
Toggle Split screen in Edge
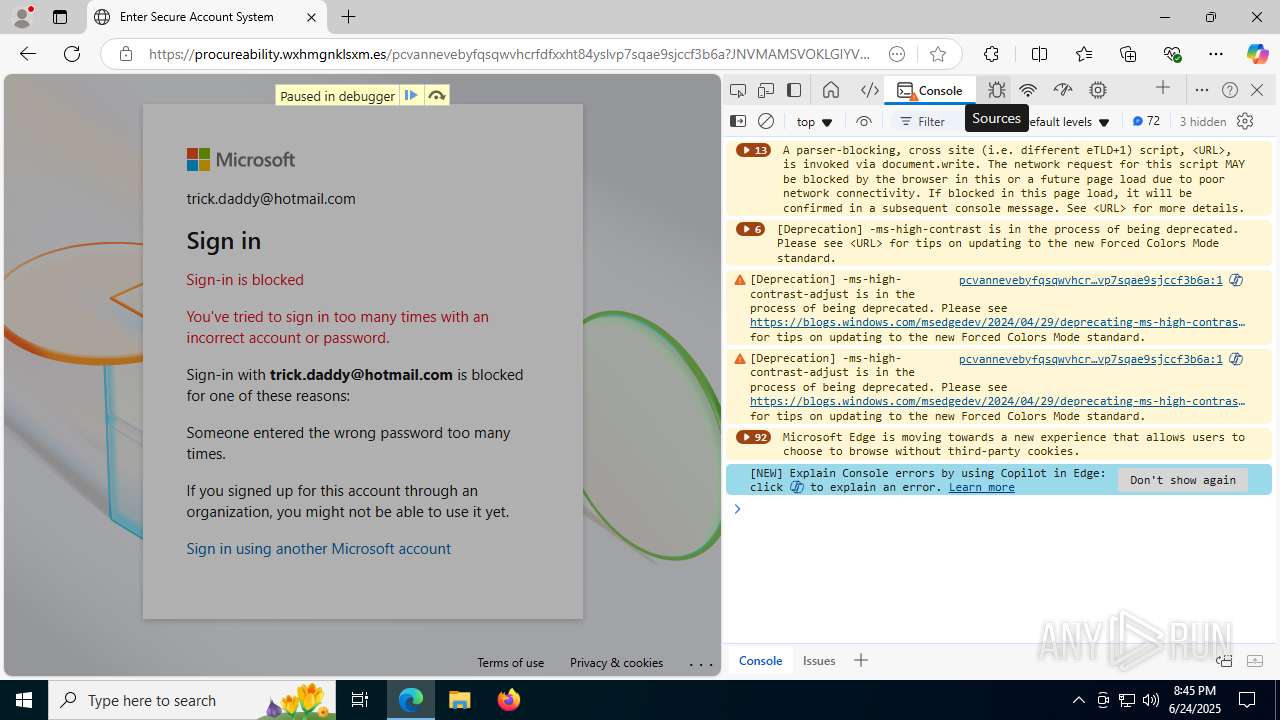pos(1039,54)
